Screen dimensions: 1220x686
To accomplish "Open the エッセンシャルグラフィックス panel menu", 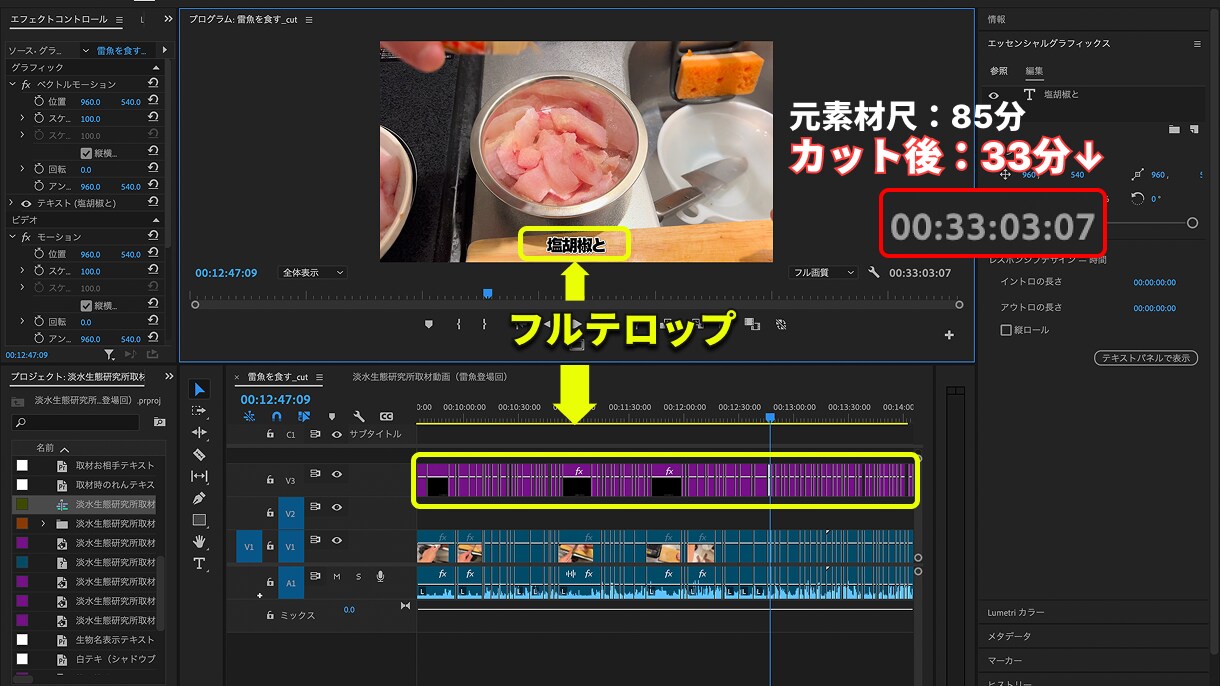I will [x=1197, y=44].
